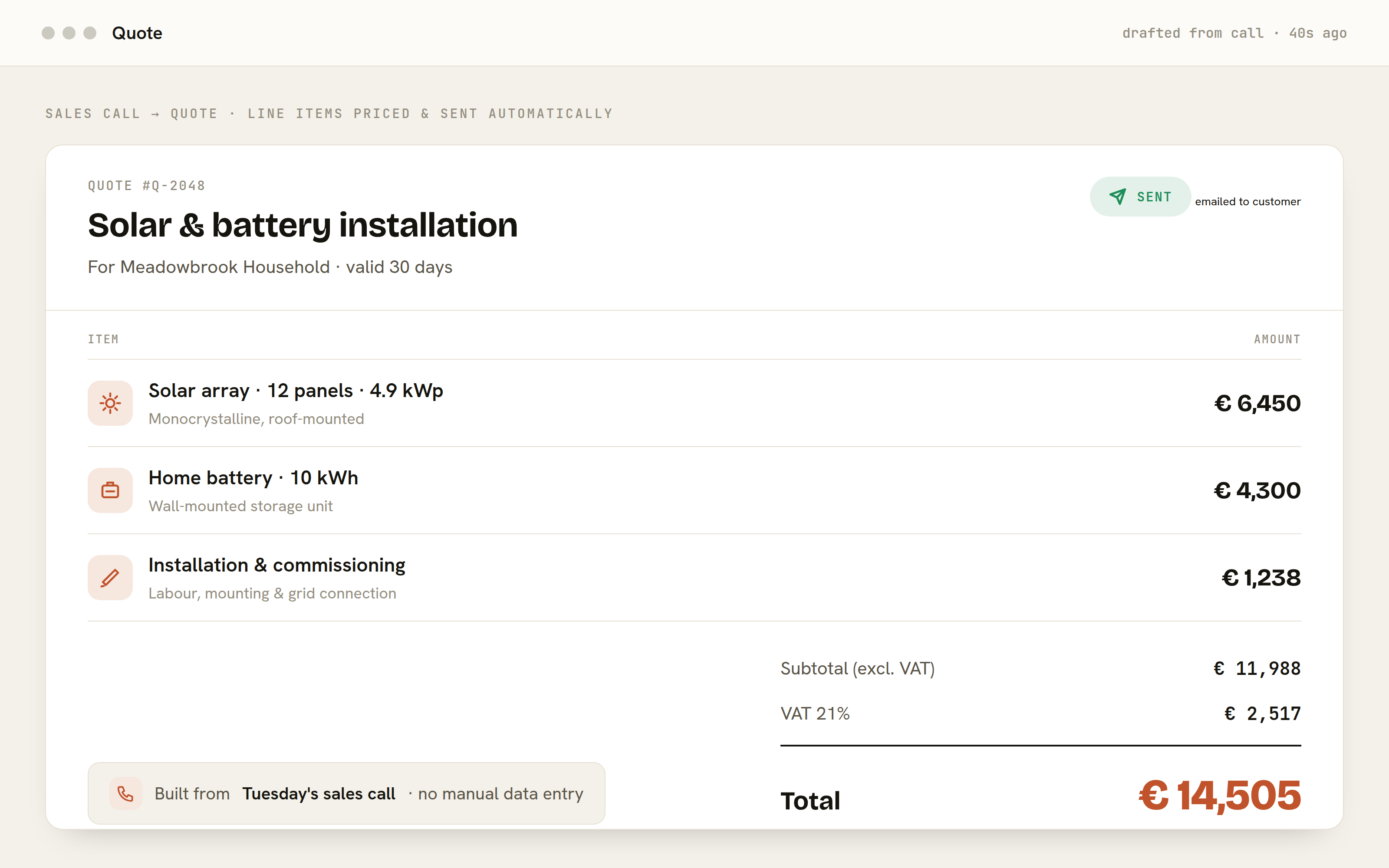Click the 'Subtotal (excl. VAT)' label

[x=858, y=668]
